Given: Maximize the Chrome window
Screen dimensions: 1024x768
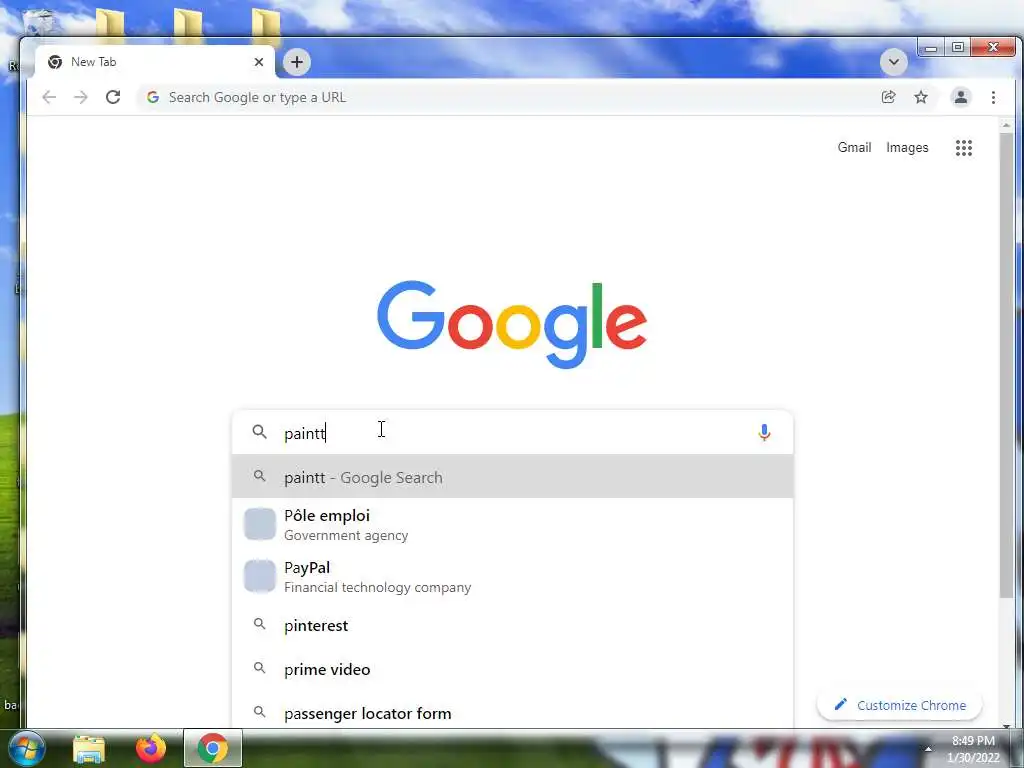Looking at the screenshot, I should (x=957, y=48).
